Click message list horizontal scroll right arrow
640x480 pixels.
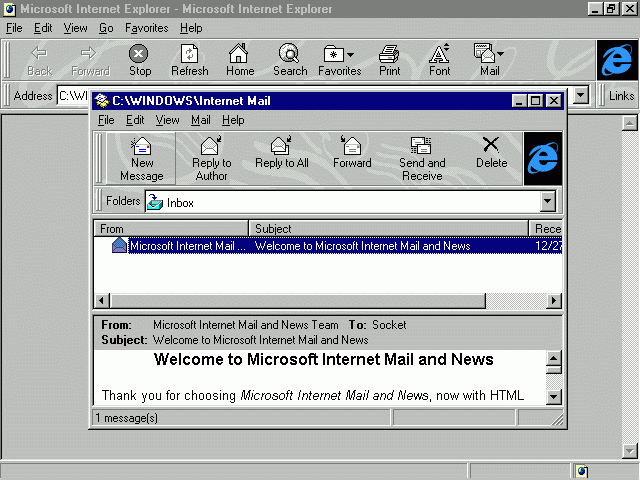(x=553, y=301)
